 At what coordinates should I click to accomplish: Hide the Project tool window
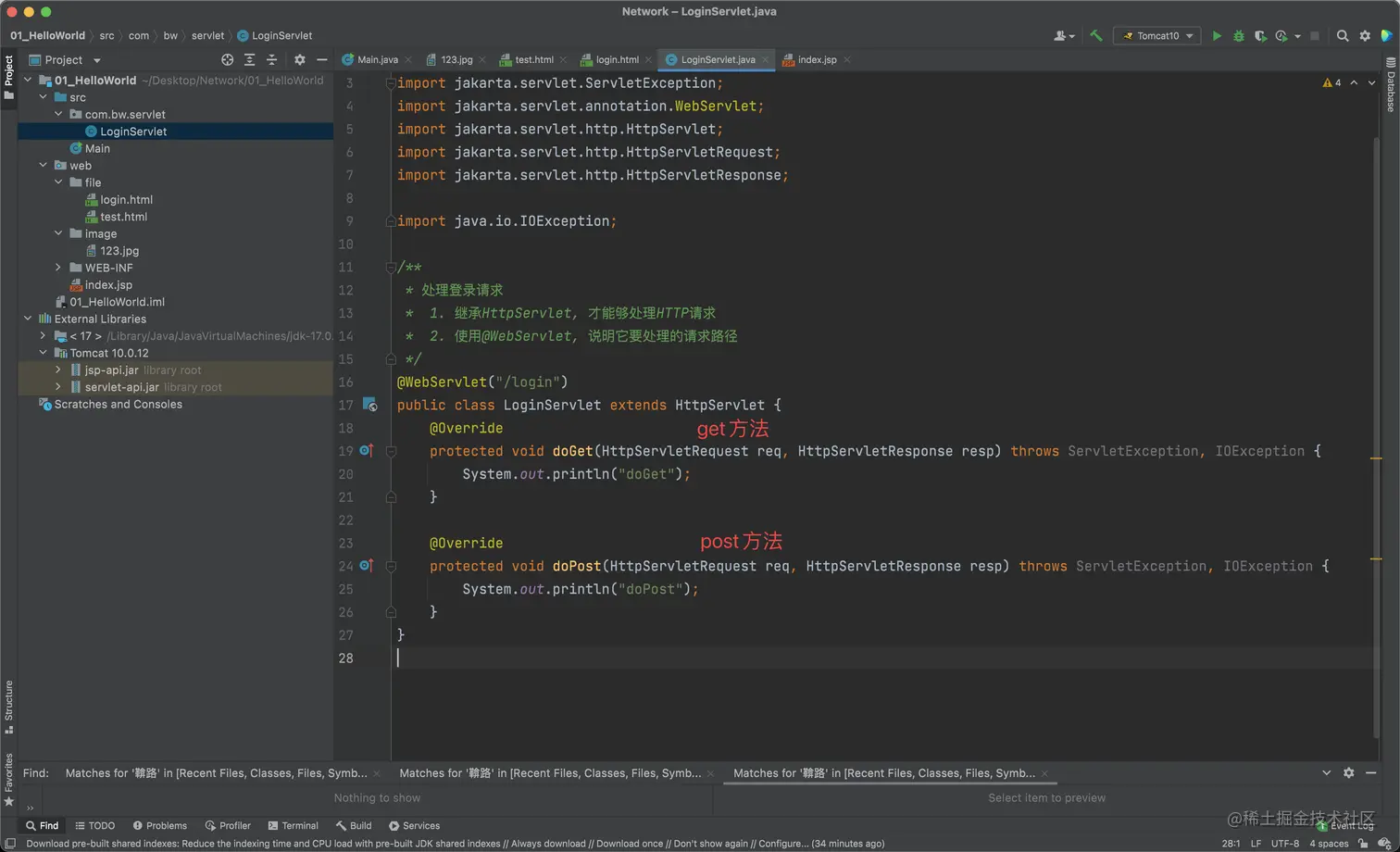pos(321,59)
